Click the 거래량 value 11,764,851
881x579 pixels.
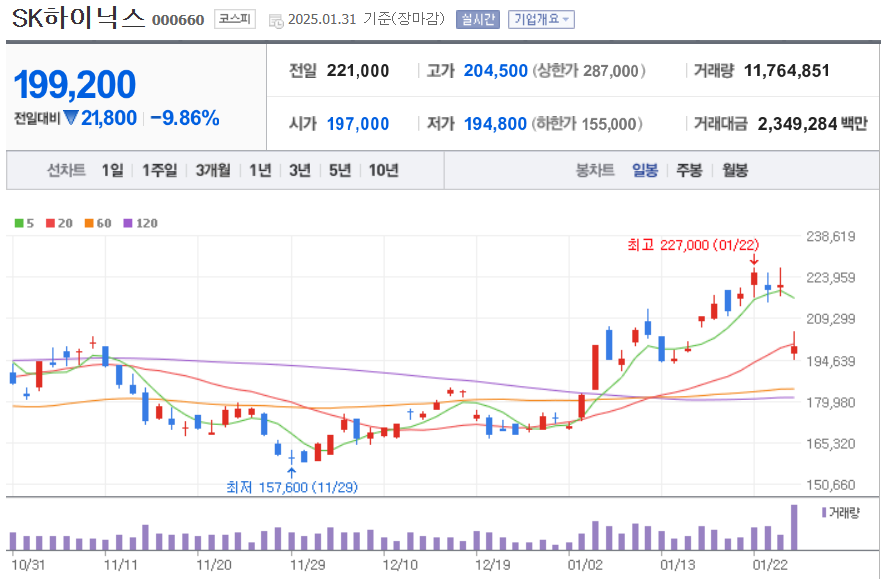click(787, 71)
